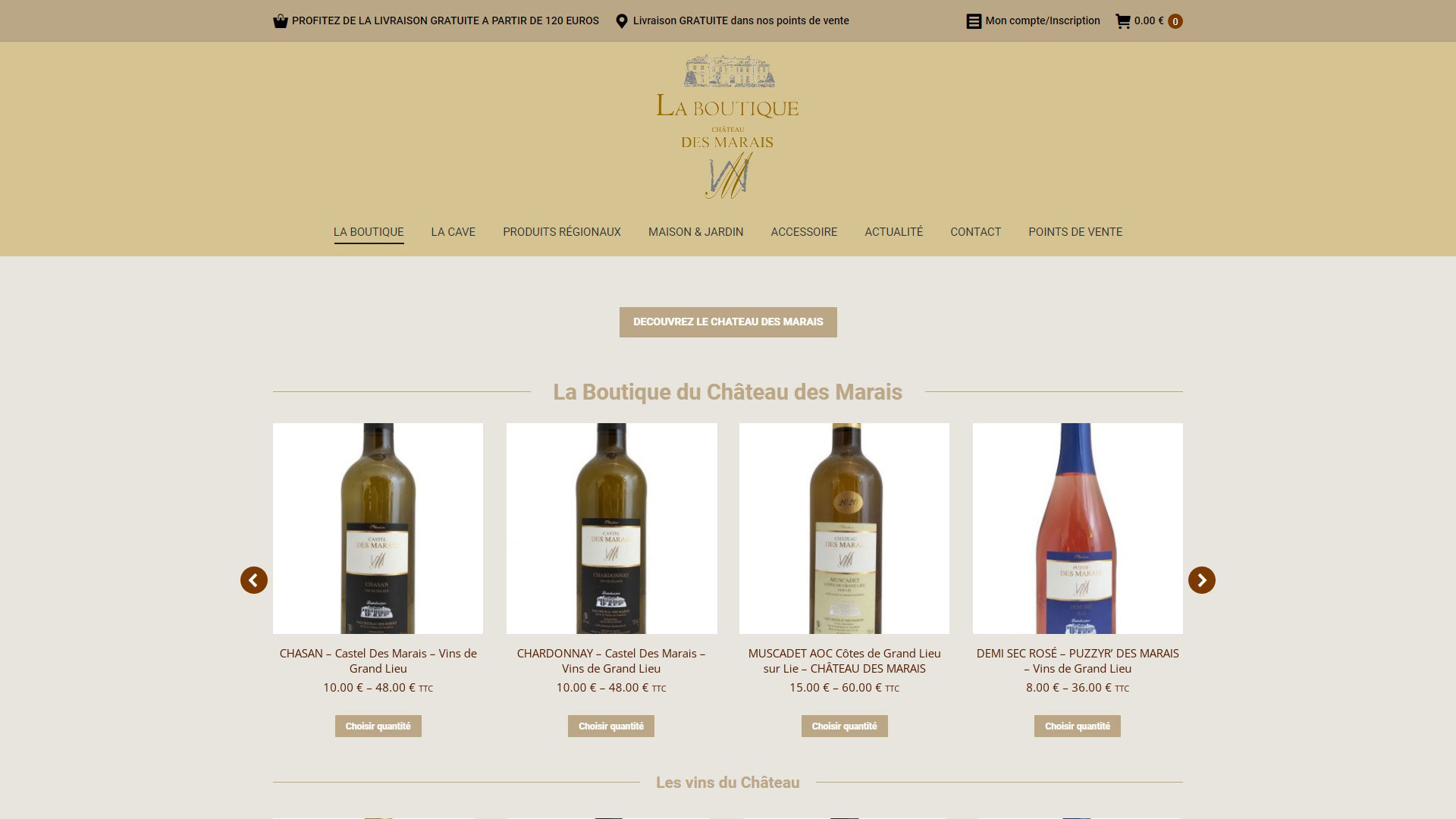Image resolution: width=1456 pixels, height=819 pixels.
Task: Open the Actualité menu item
Action: 894,232
